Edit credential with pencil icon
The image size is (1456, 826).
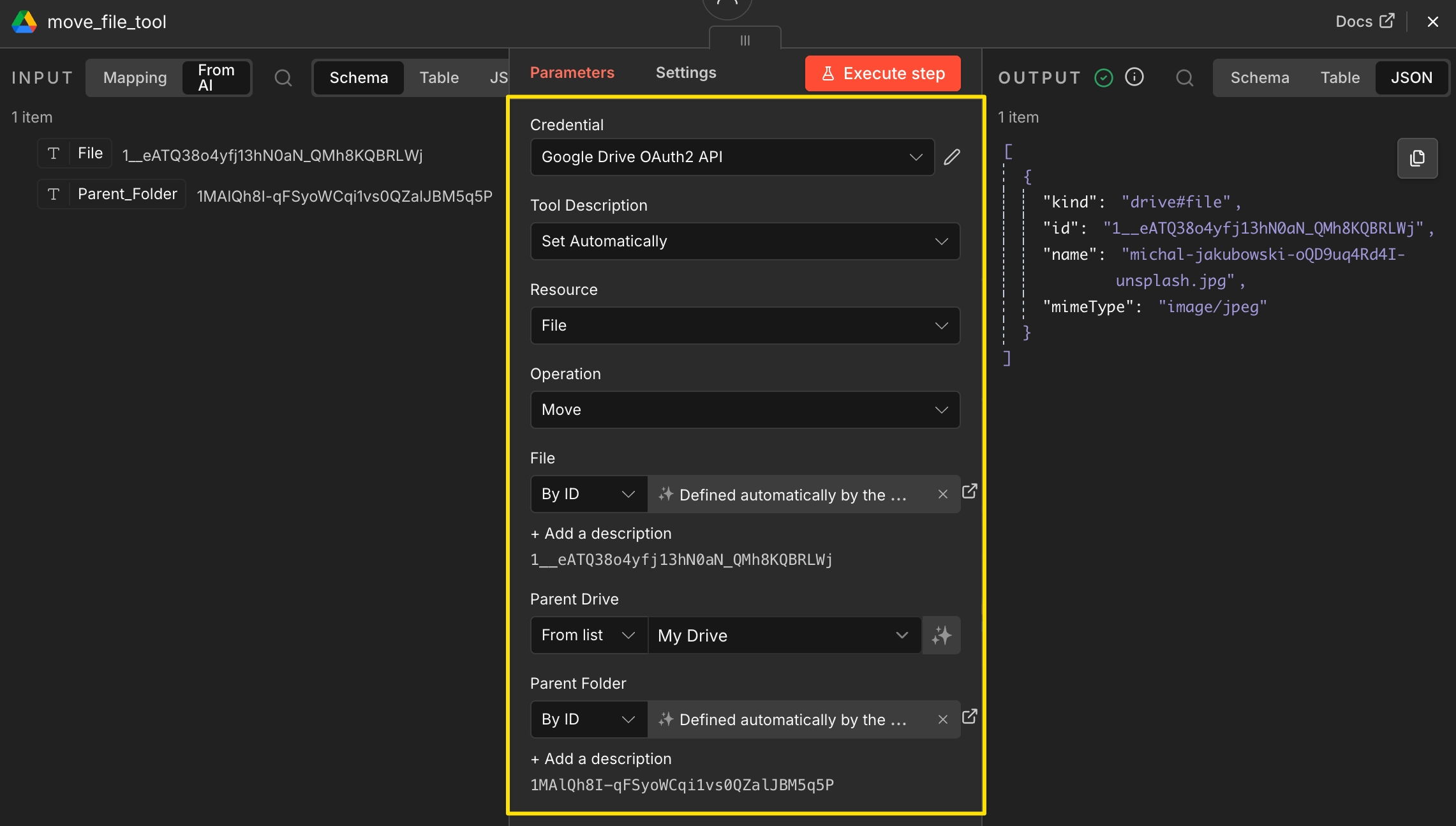pos(952,157)
